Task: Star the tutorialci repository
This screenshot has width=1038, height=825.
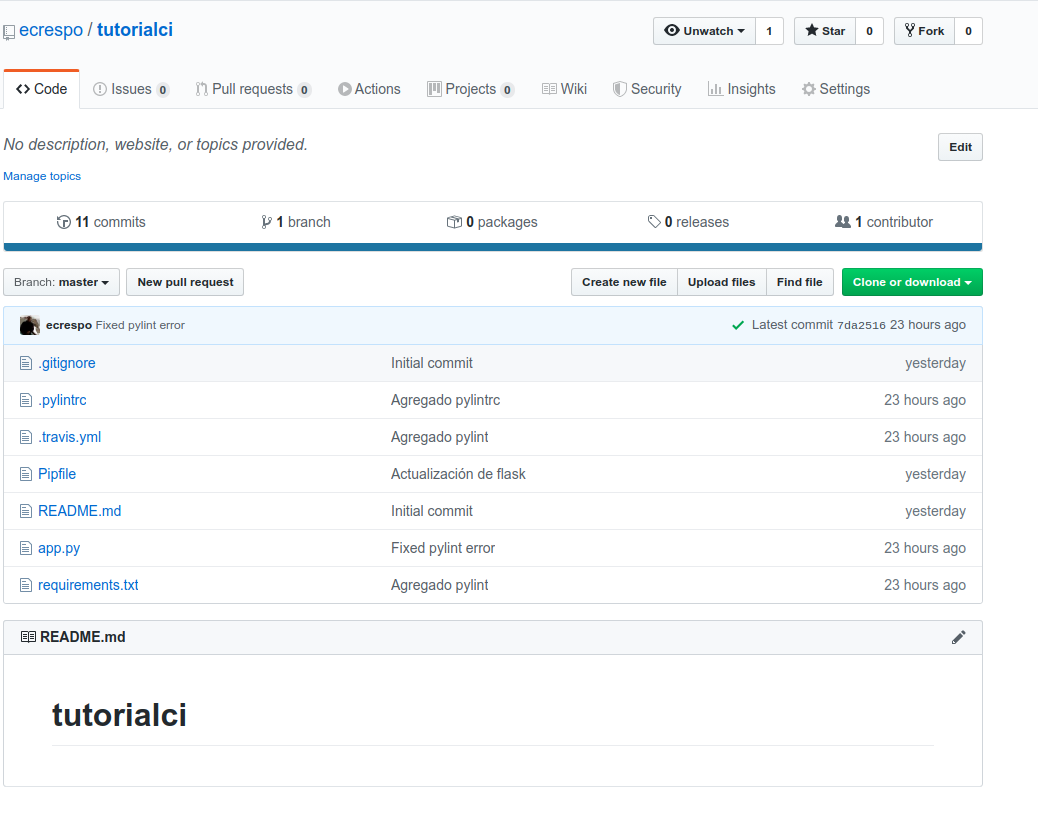Action: point(825,31)
